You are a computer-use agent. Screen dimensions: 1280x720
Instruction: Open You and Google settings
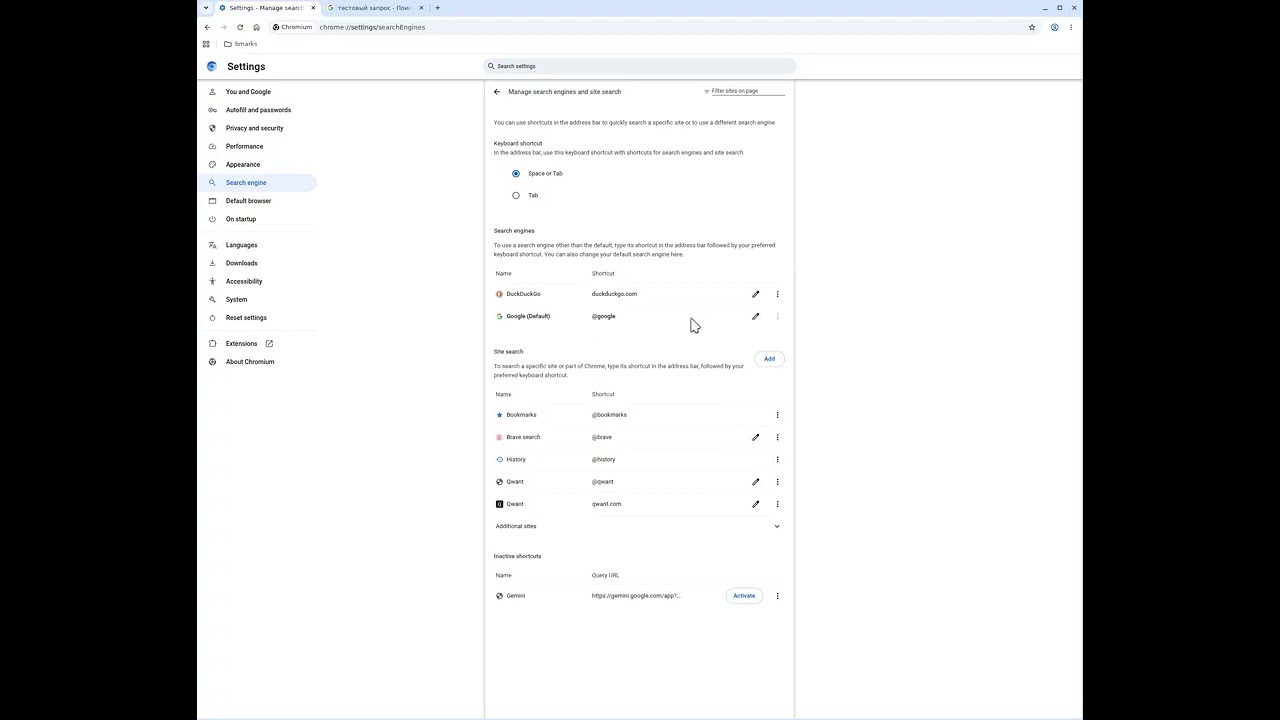pyautogui.click(x=248, y=92)
